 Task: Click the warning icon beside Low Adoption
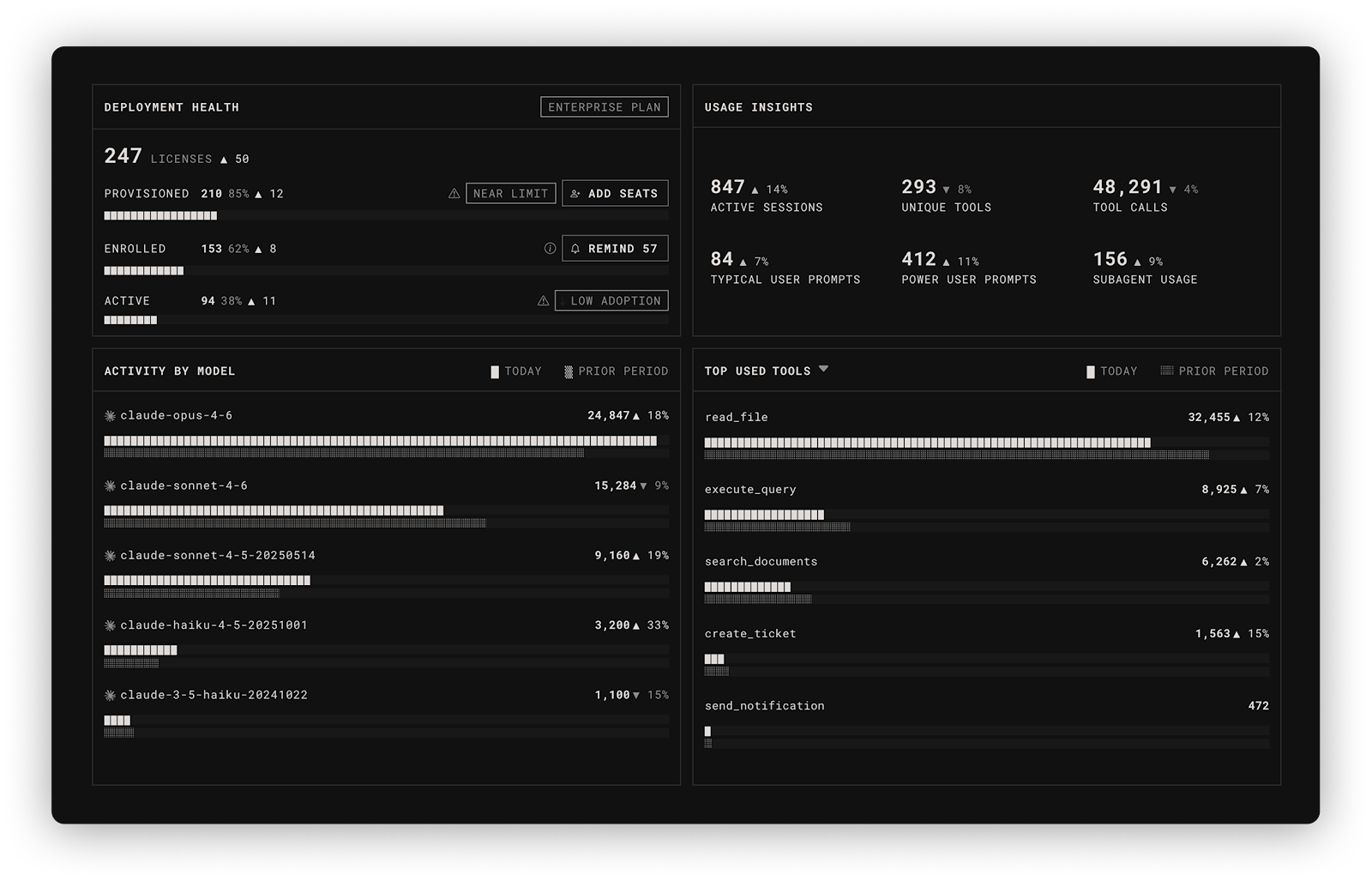point(543,301)
